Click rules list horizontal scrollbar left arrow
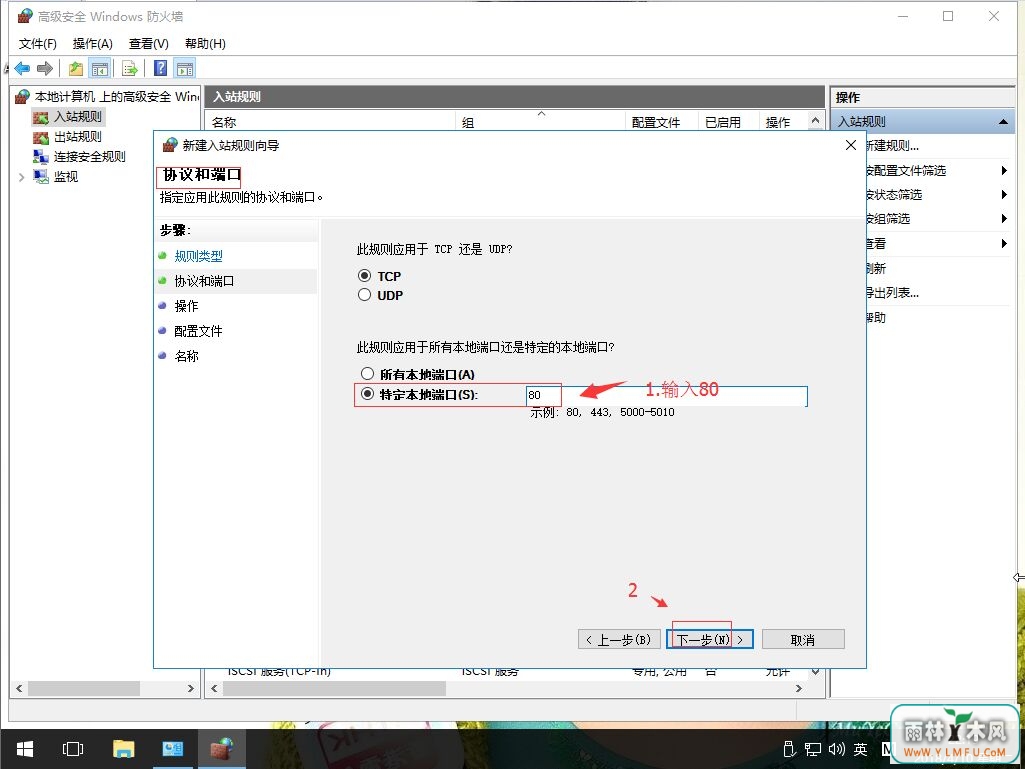The width and height of the screenshot is (1025, 769). tap(214, 689)
